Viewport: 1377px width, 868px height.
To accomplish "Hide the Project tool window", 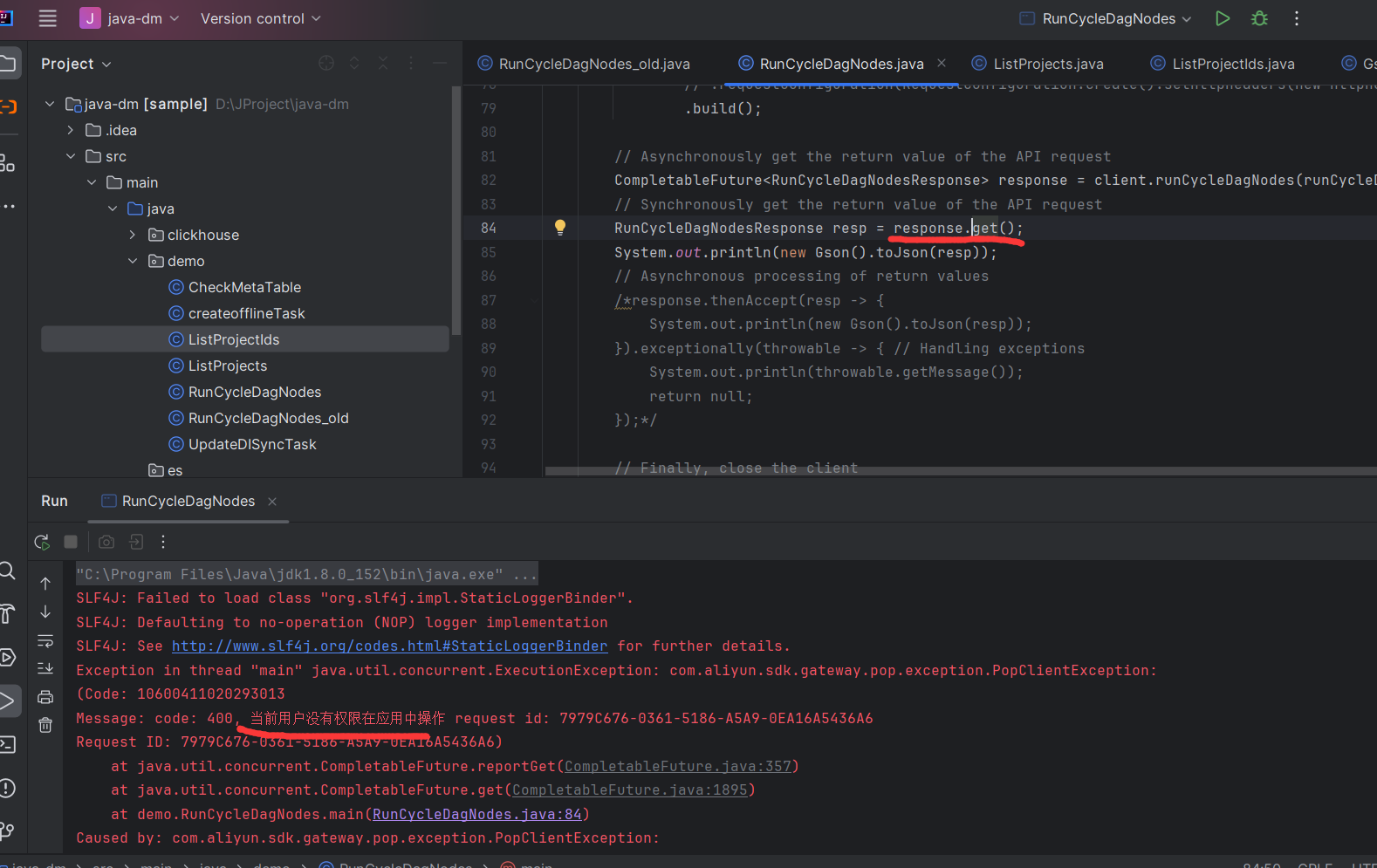I will [440, 63].
